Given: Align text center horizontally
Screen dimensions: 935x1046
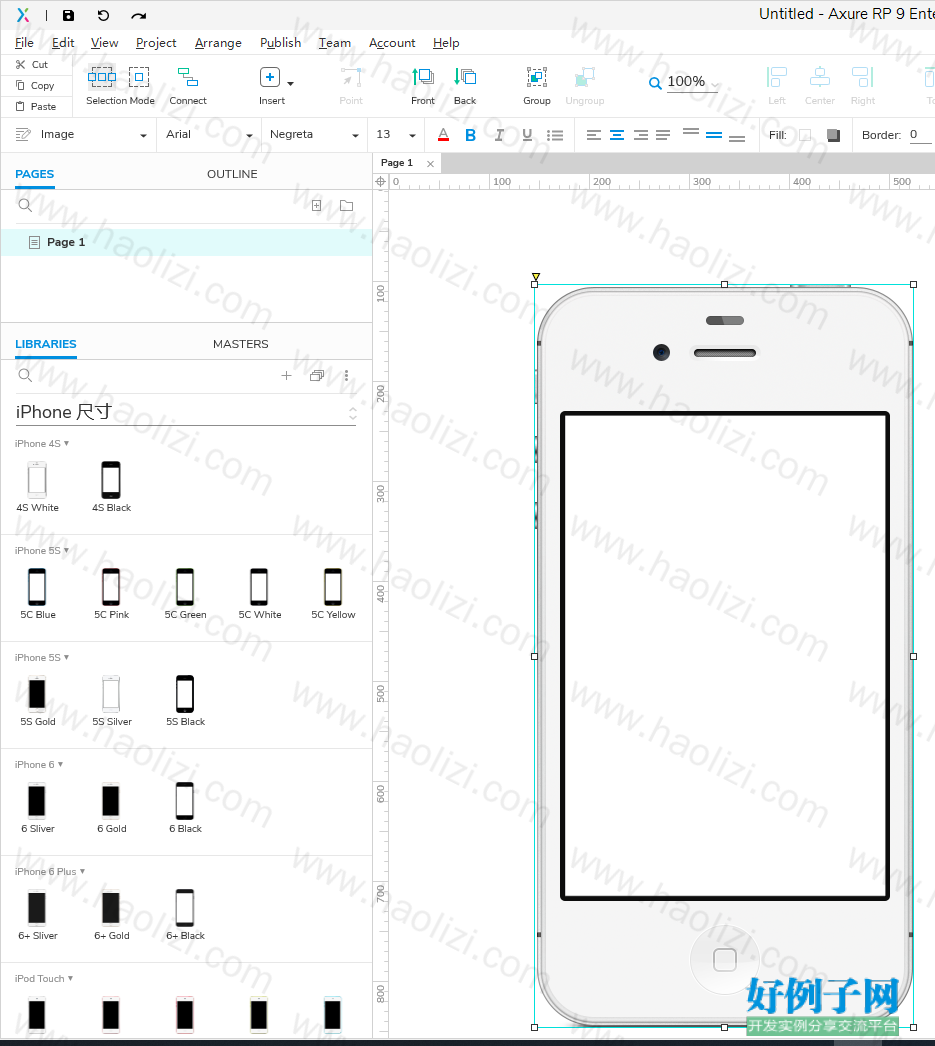Looking at the screenshot, I should (x=617, y=135).
